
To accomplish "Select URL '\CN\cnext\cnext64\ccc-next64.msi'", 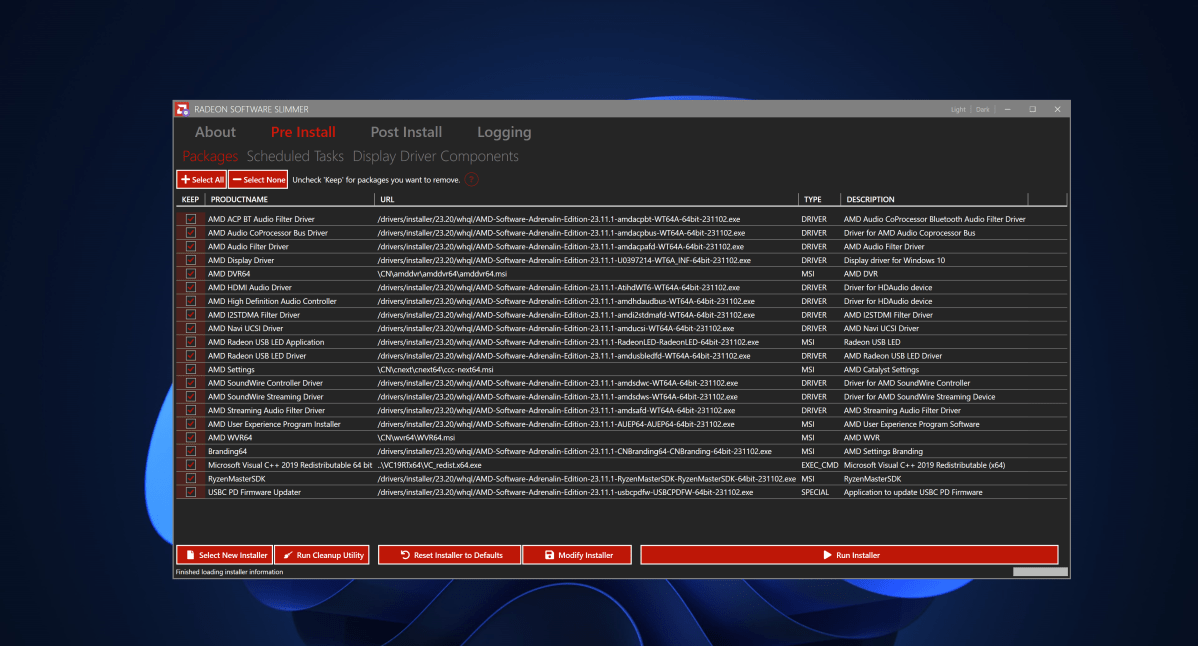I will pos(435,370).
